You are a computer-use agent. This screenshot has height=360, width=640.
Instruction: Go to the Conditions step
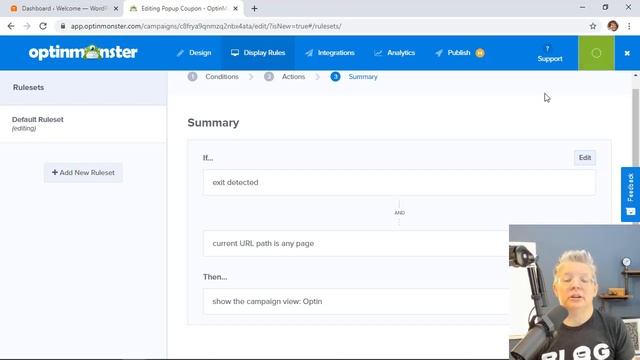coord(213,77)
